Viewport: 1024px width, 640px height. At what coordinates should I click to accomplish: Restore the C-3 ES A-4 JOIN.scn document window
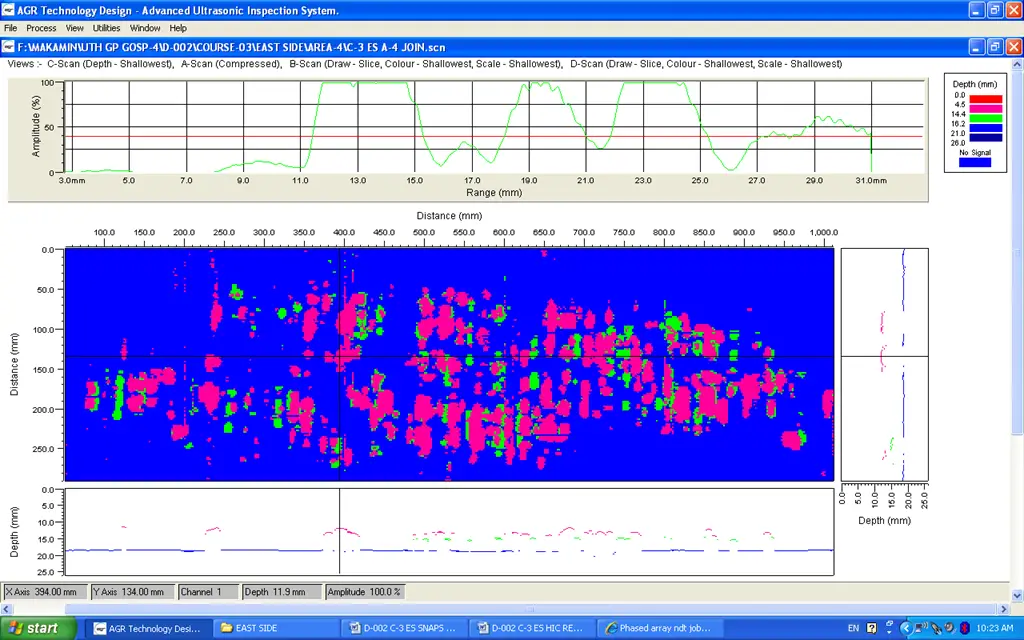coord(995,47)
